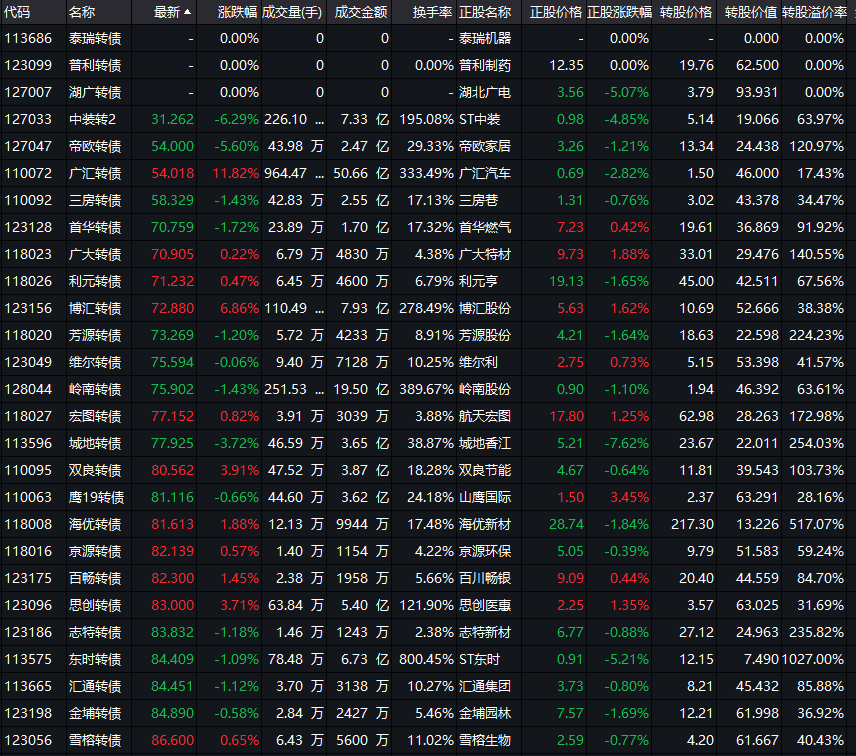Click price 83.000 of 思创转债

tap(173, 605)
